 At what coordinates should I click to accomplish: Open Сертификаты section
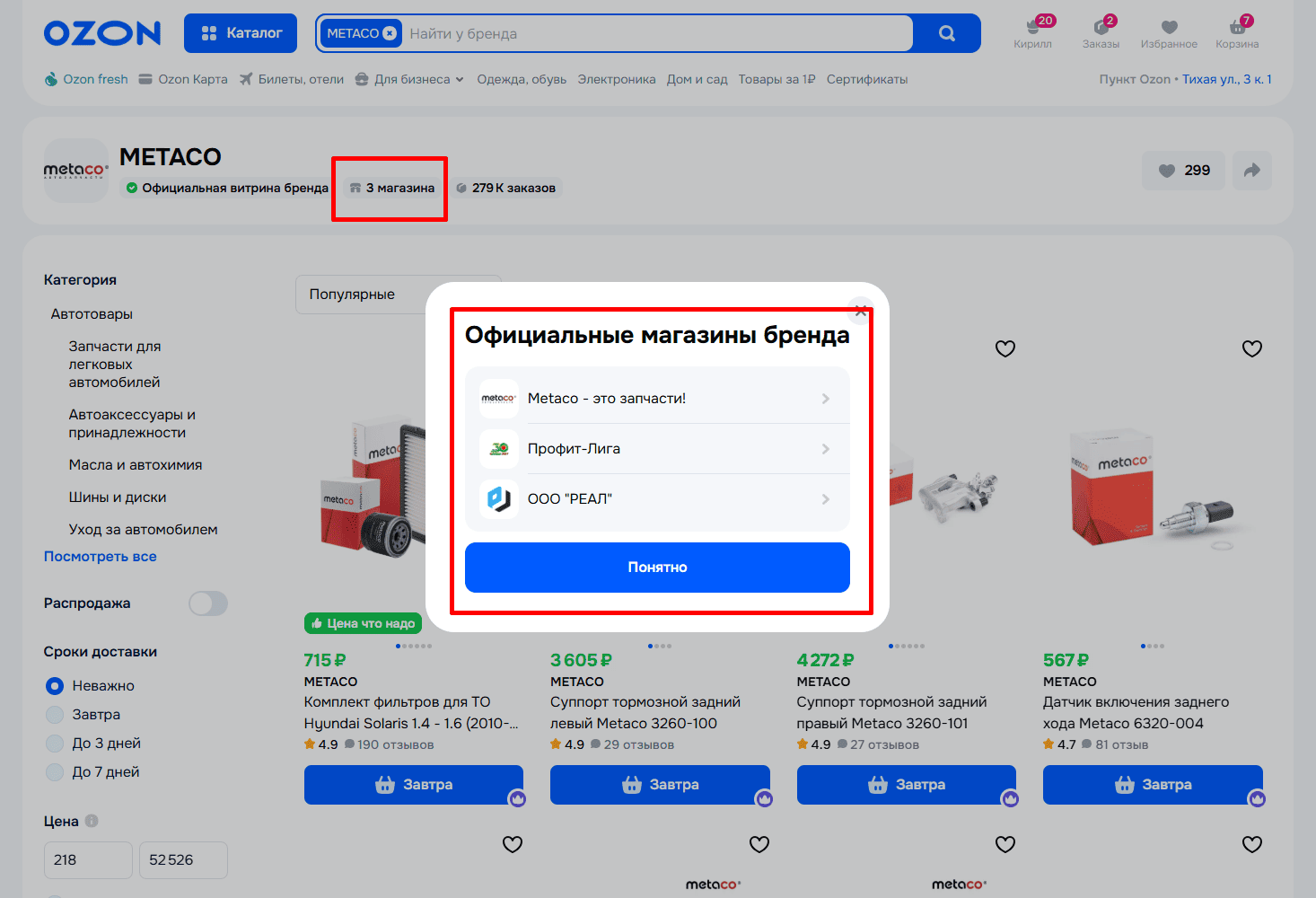tap(867, 79)
